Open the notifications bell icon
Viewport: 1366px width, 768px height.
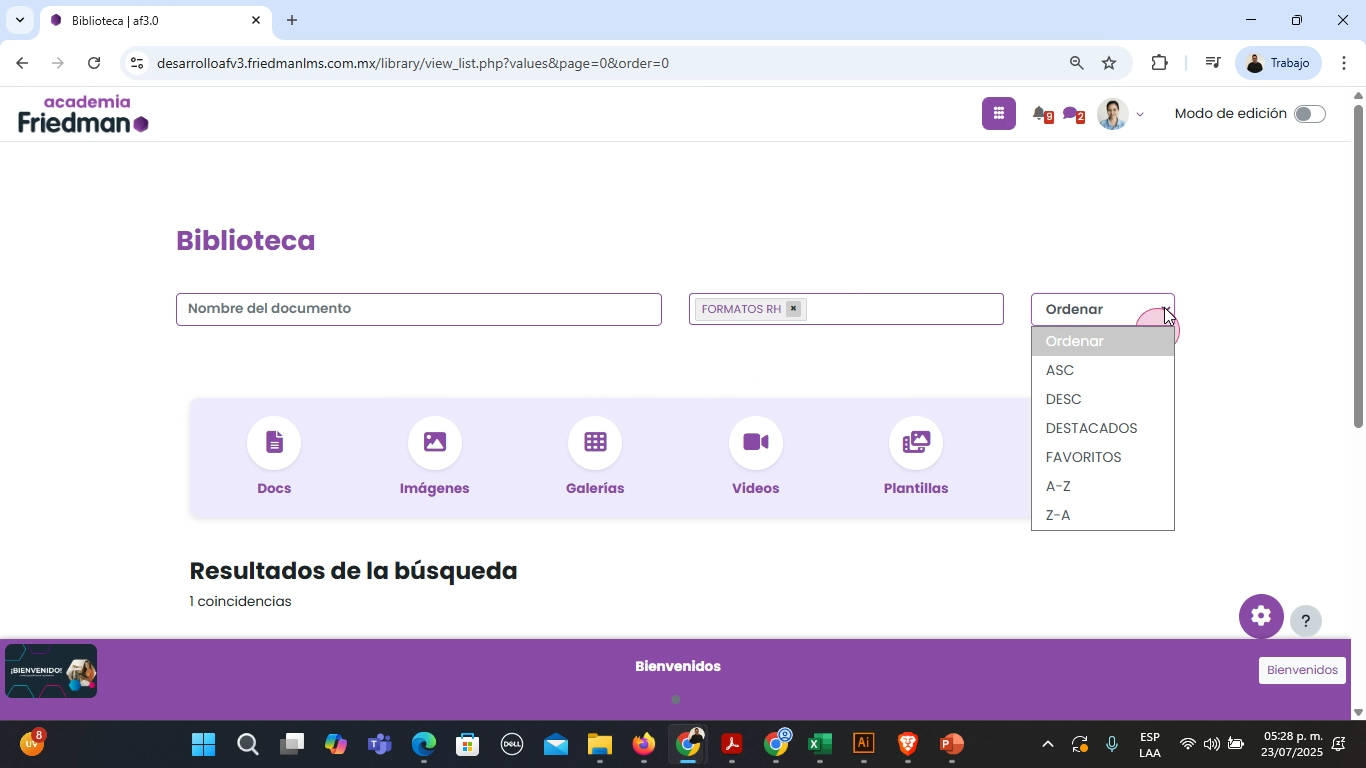(1041, 114)
